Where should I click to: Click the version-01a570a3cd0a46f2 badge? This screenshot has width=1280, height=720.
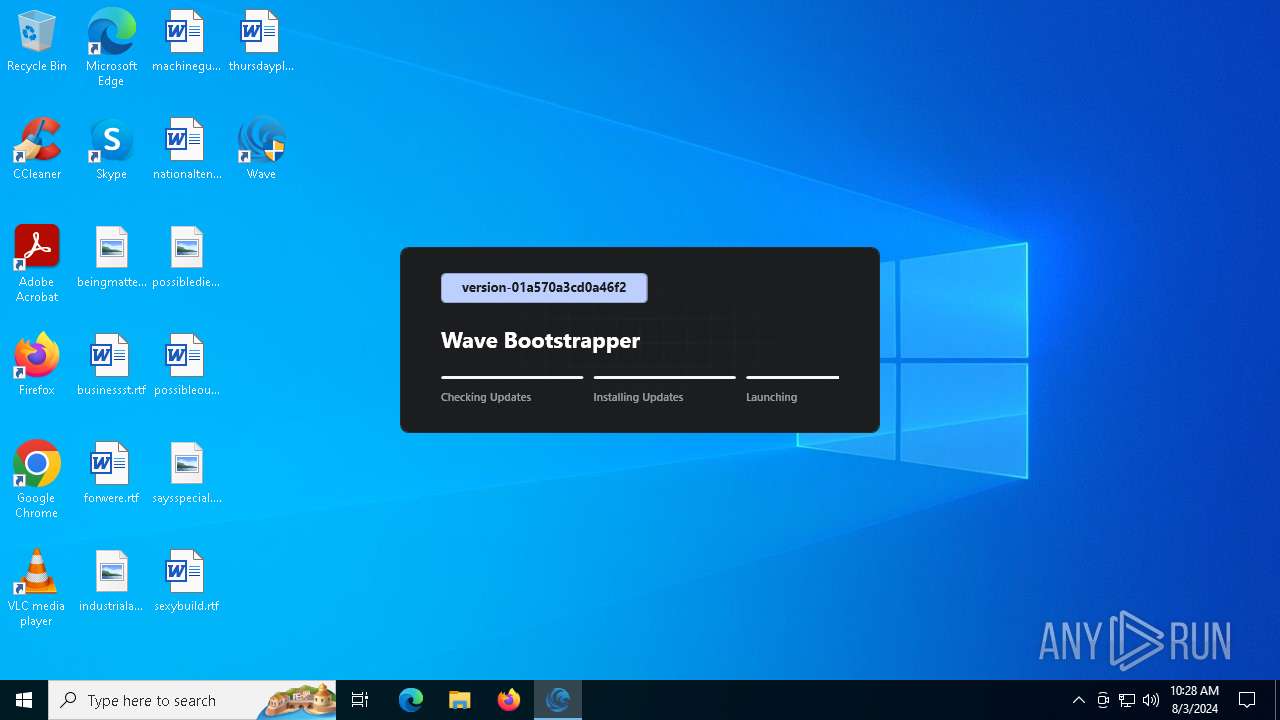point(544,288)
